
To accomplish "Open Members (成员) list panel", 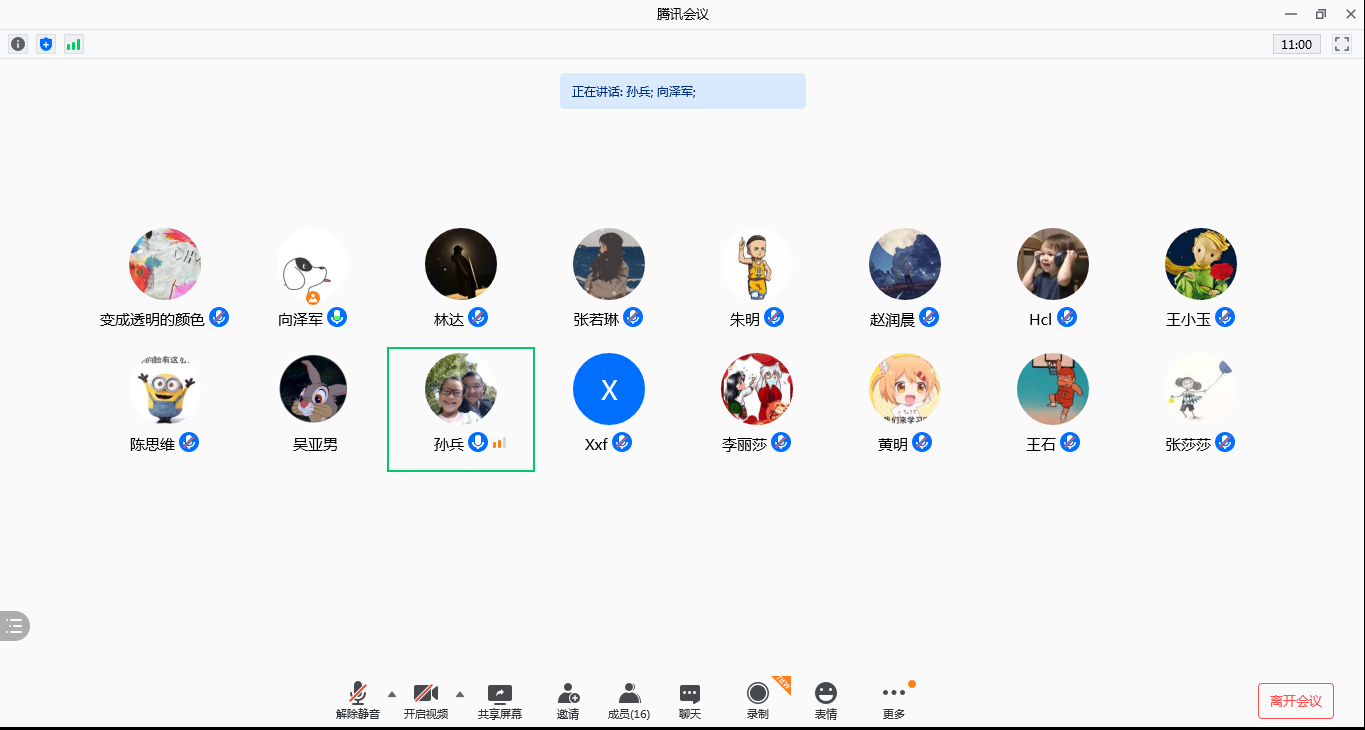I will (629, 694).
